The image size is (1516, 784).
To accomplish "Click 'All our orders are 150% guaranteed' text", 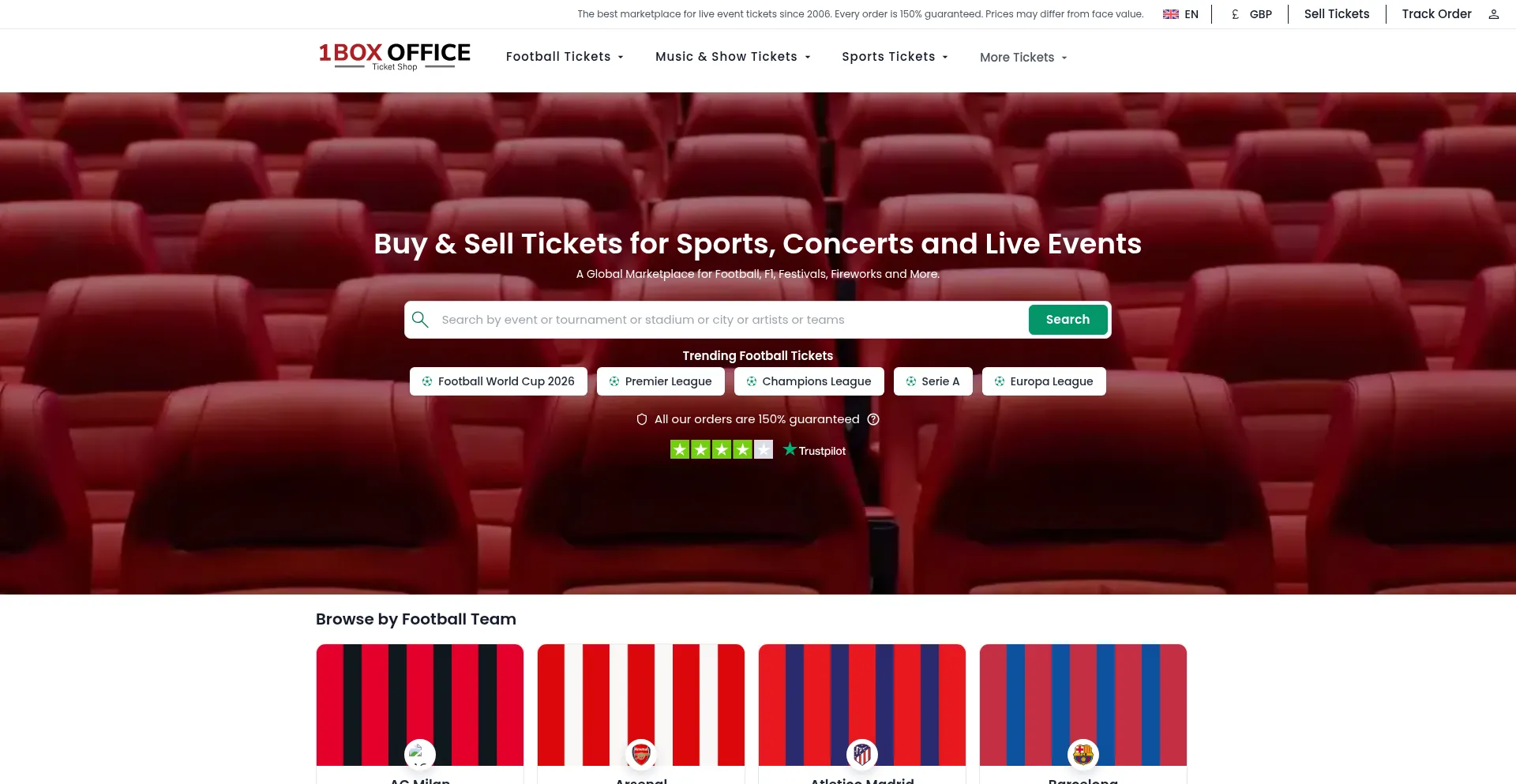I will (757, 419).
